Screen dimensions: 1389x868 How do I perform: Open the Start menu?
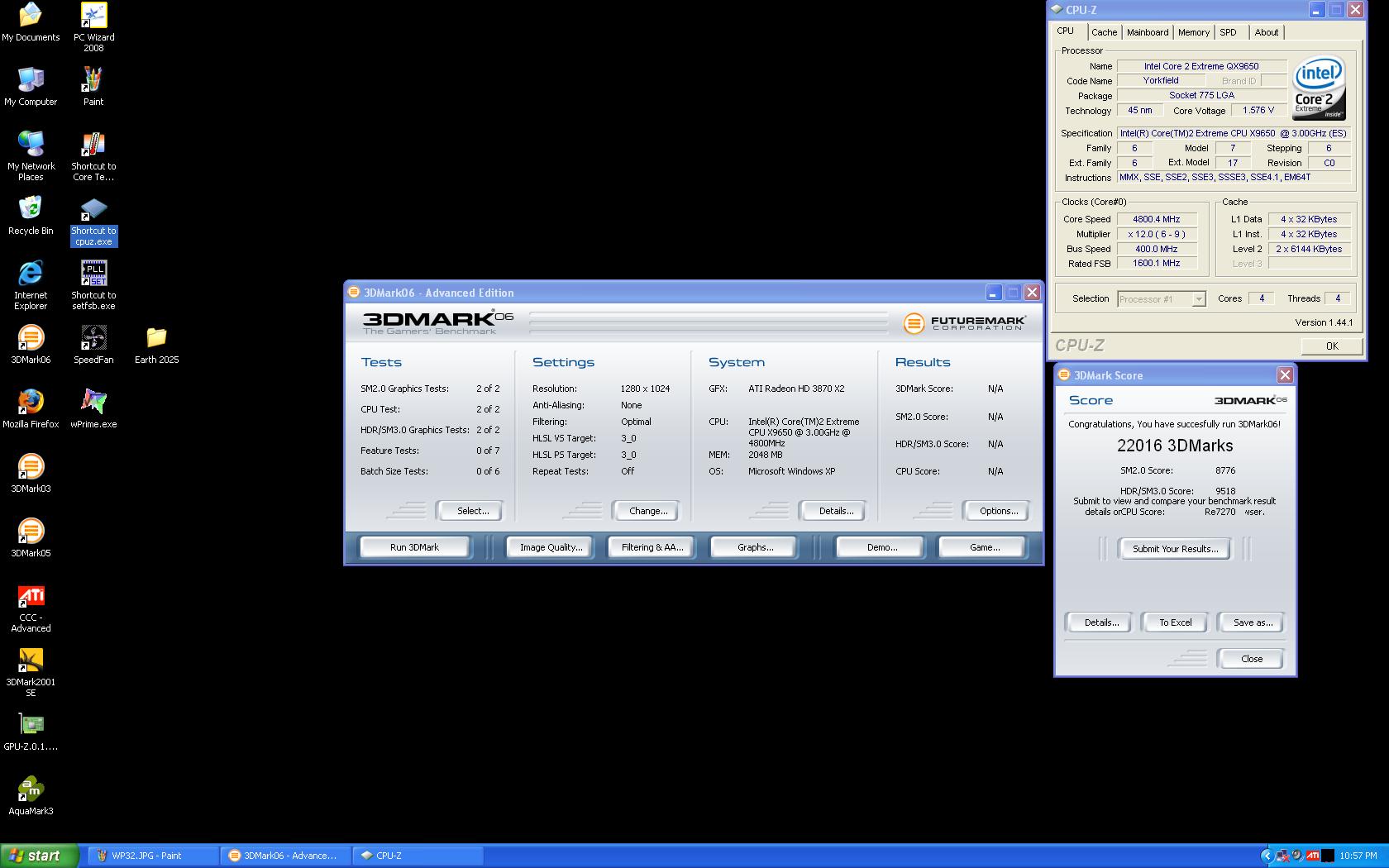tap(39, 856)
